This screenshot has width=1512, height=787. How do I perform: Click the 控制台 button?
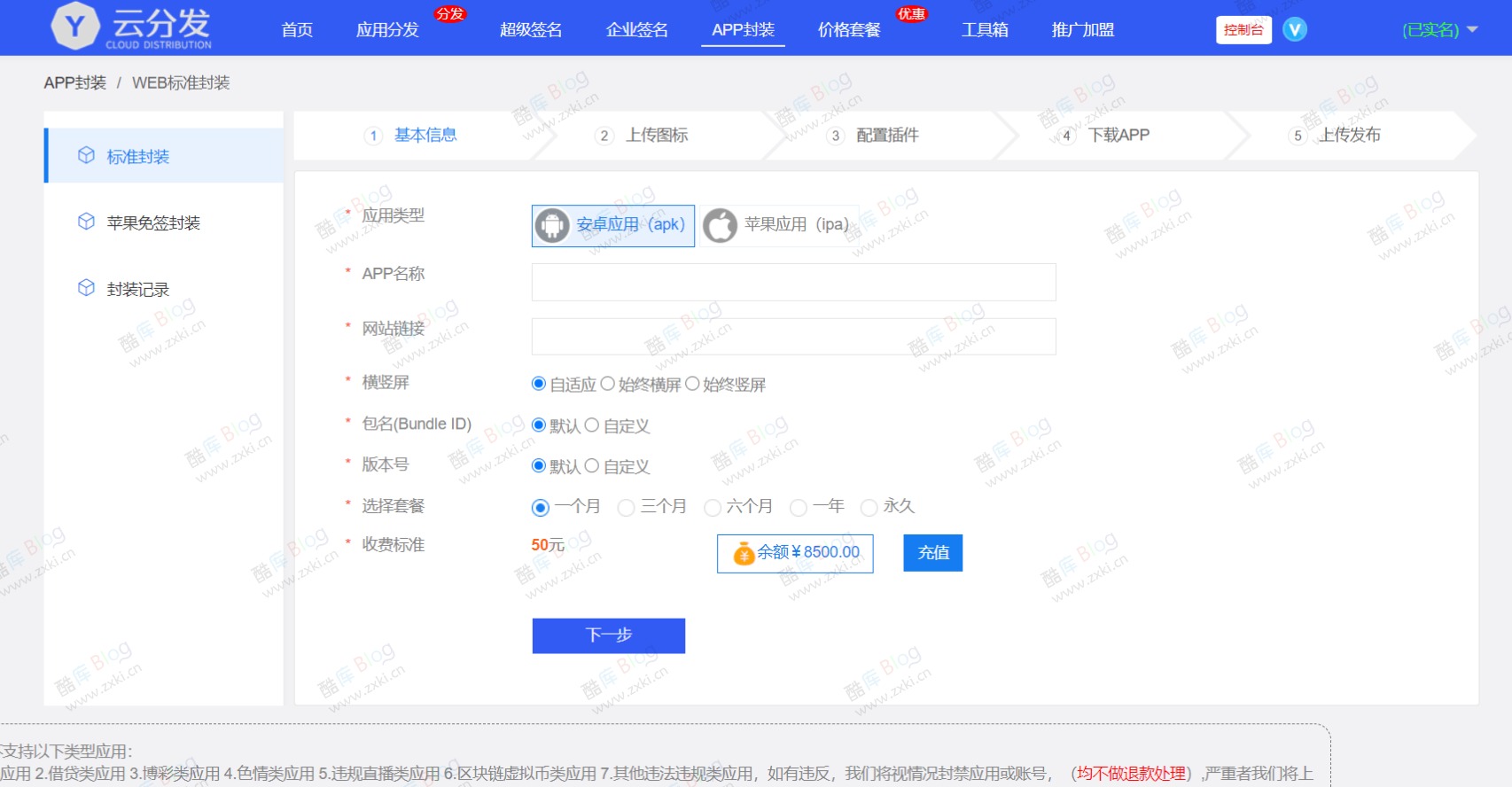click(x=1243, y=29)
